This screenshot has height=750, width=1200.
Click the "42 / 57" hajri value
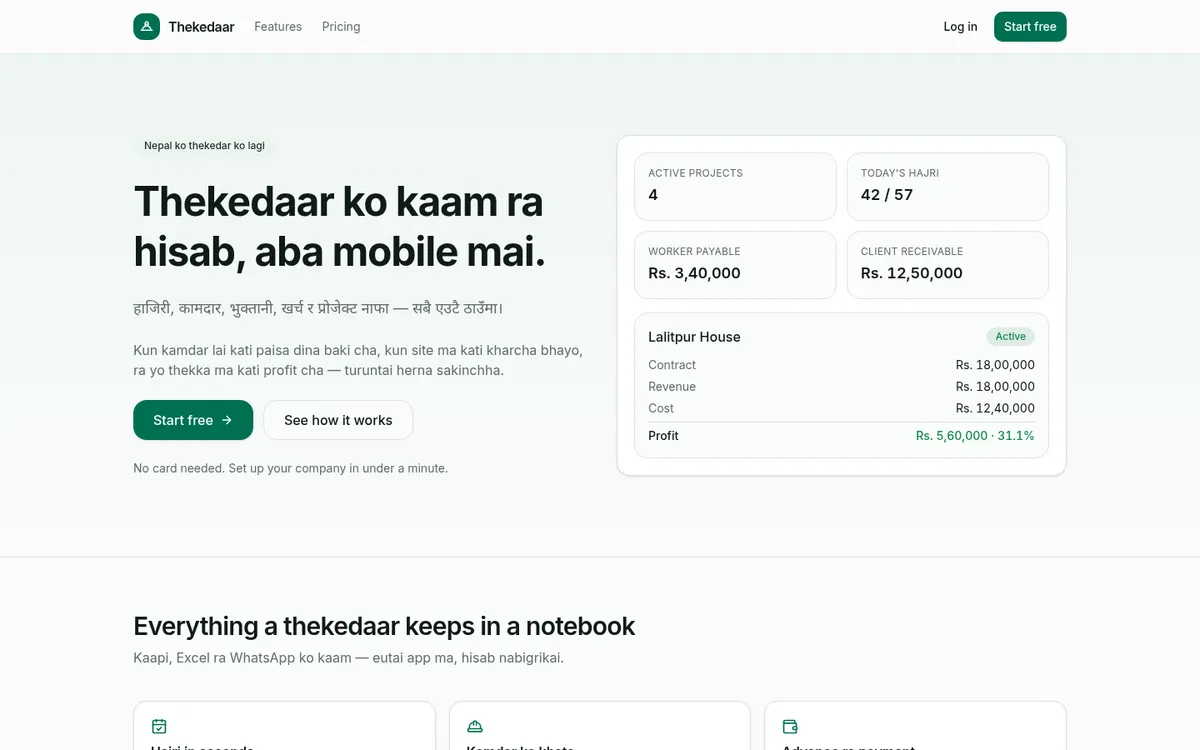[x=887, y=195]
